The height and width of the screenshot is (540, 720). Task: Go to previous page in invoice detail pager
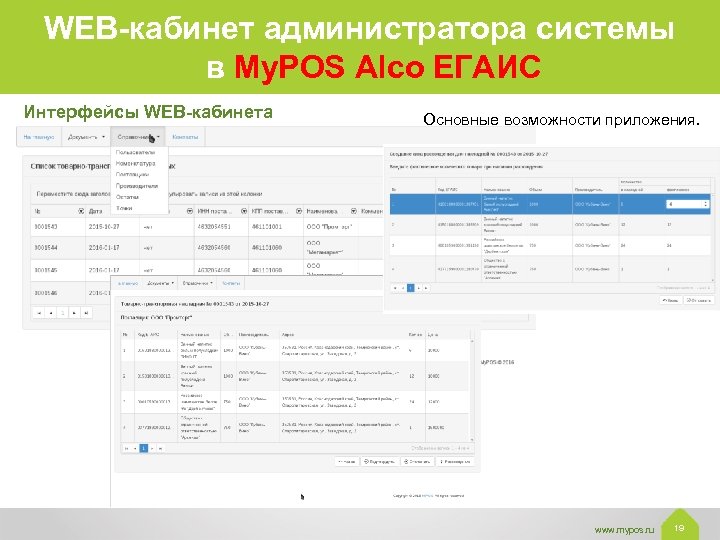pos(135,448)
